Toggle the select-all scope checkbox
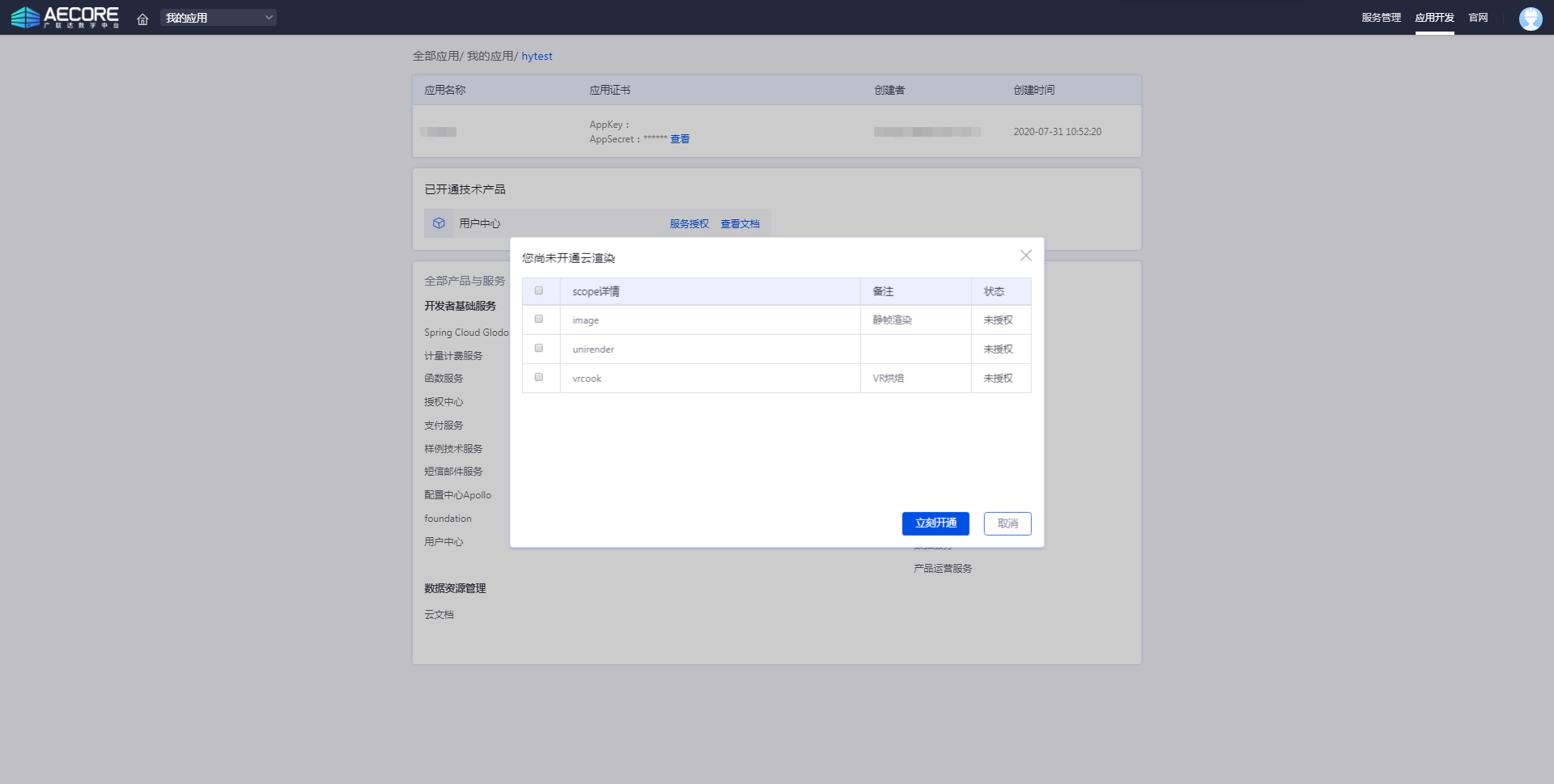This screenshot has width=1554, height=784. [539, 290]
